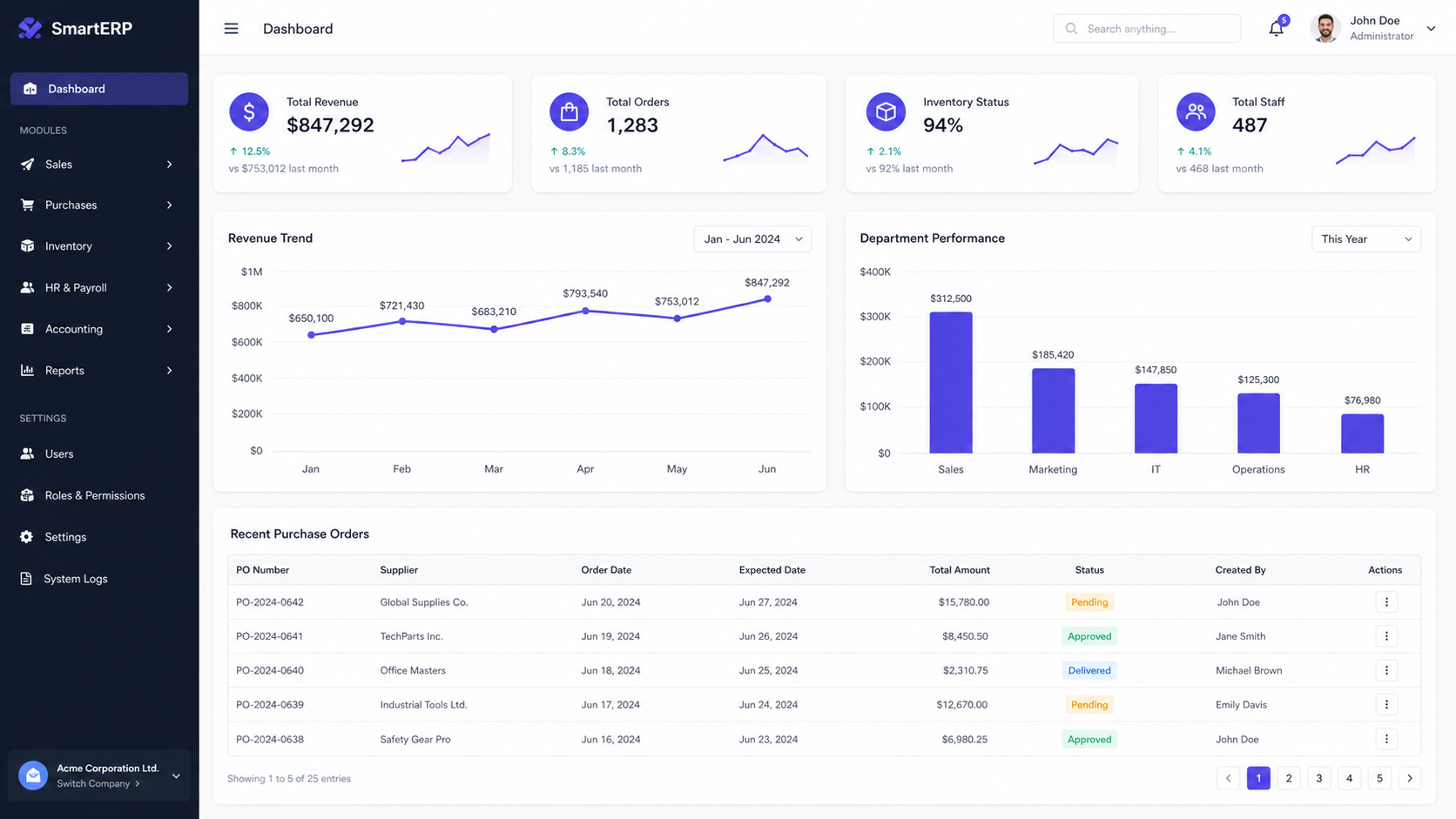Click the Pending badge for PO-2024-0639
The height and width of the screenshot is (819, 1456).
click(1089, 704)
